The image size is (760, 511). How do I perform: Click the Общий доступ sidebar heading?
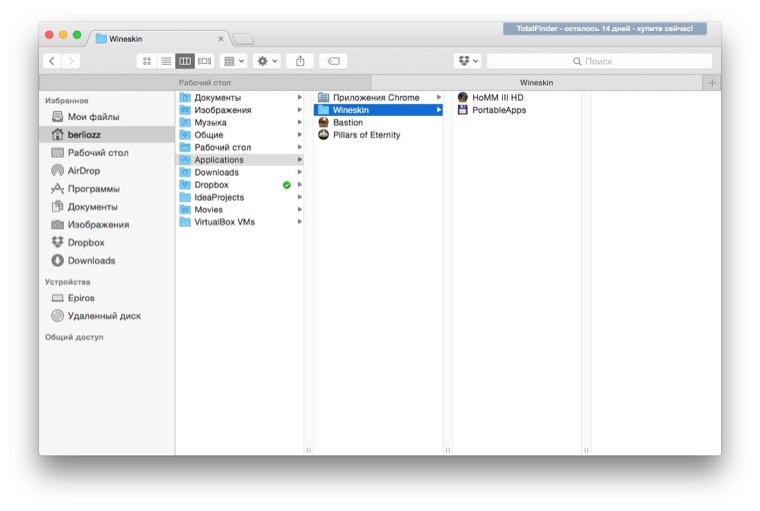(74, 337)
